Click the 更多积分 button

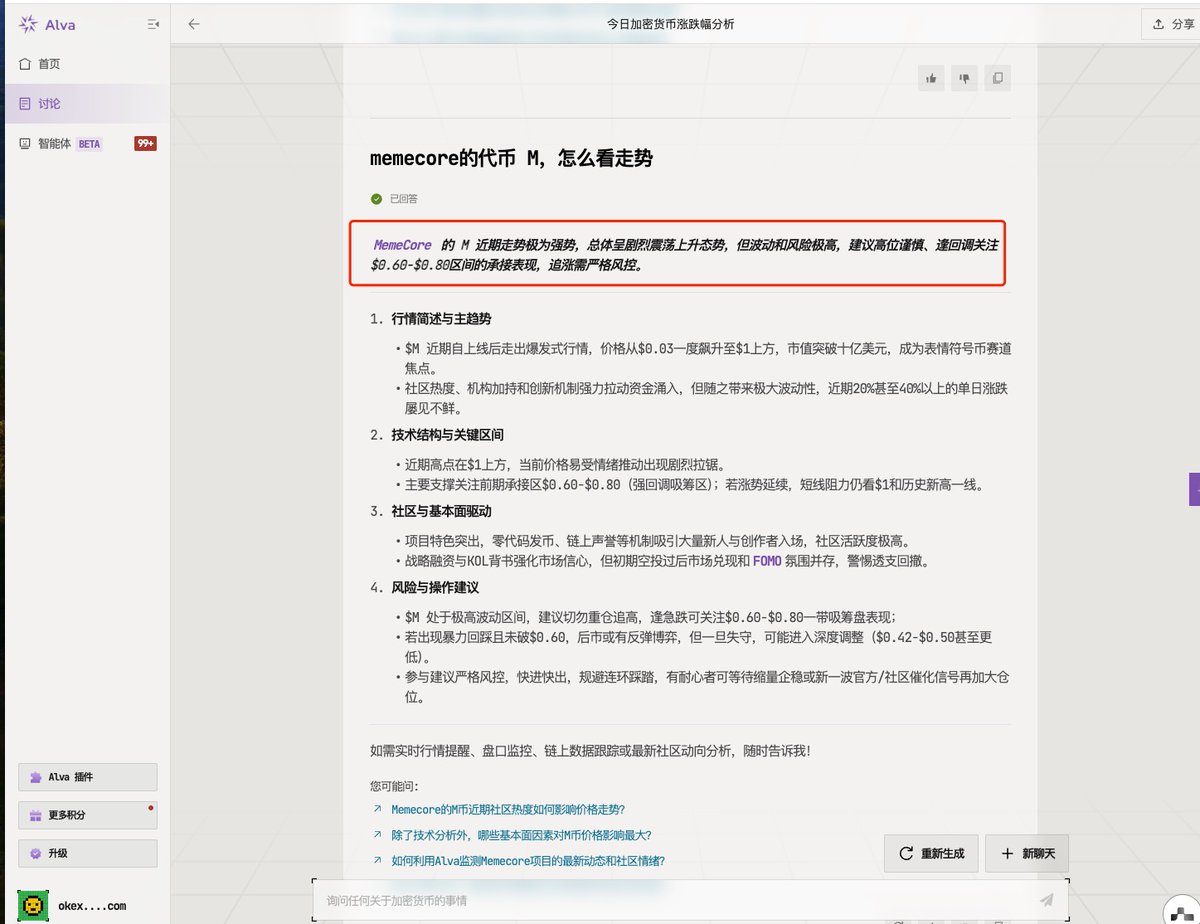pos(87,815)
